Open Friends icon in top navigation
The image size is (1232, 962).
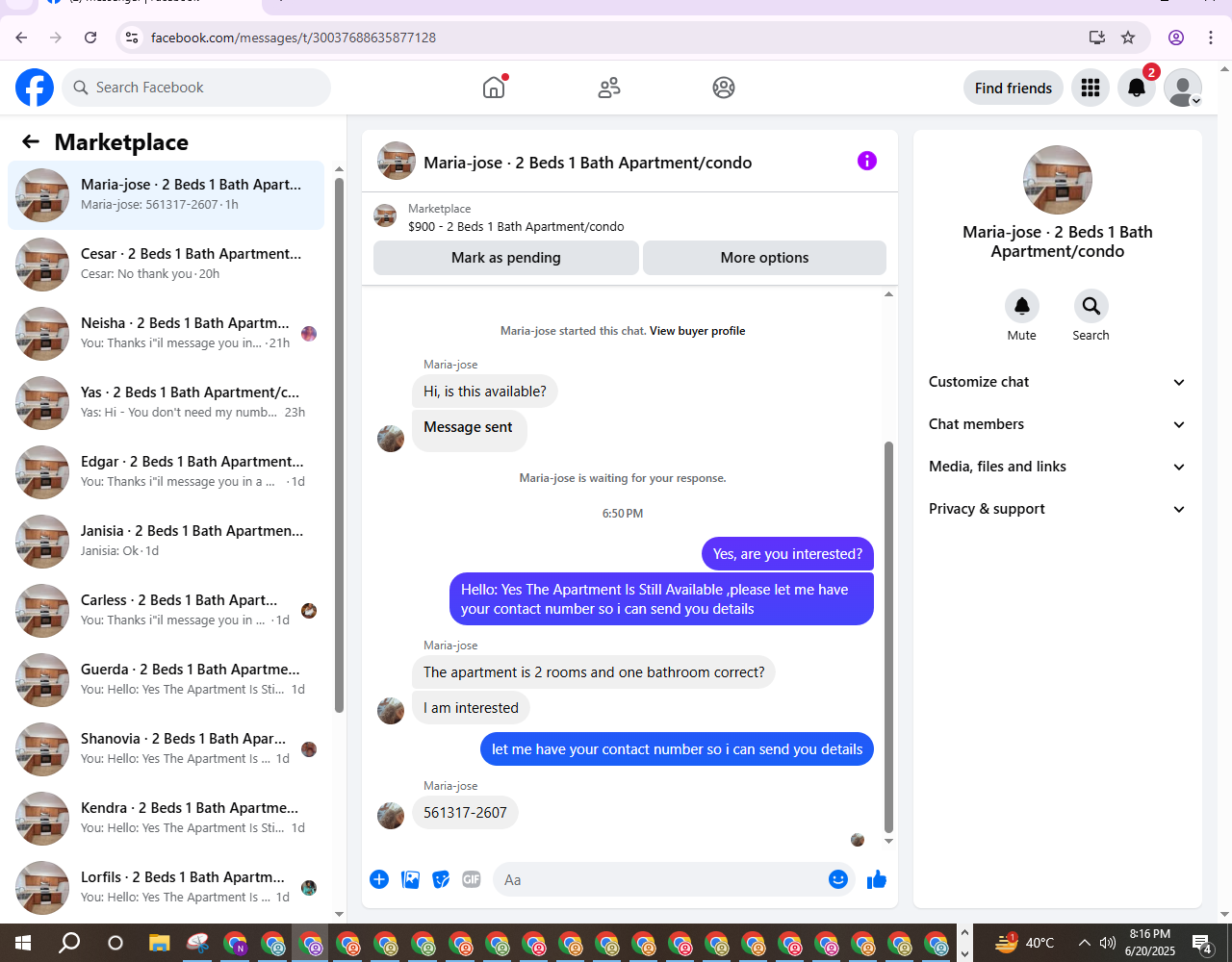pyautogui.click(x=609, y=88)
